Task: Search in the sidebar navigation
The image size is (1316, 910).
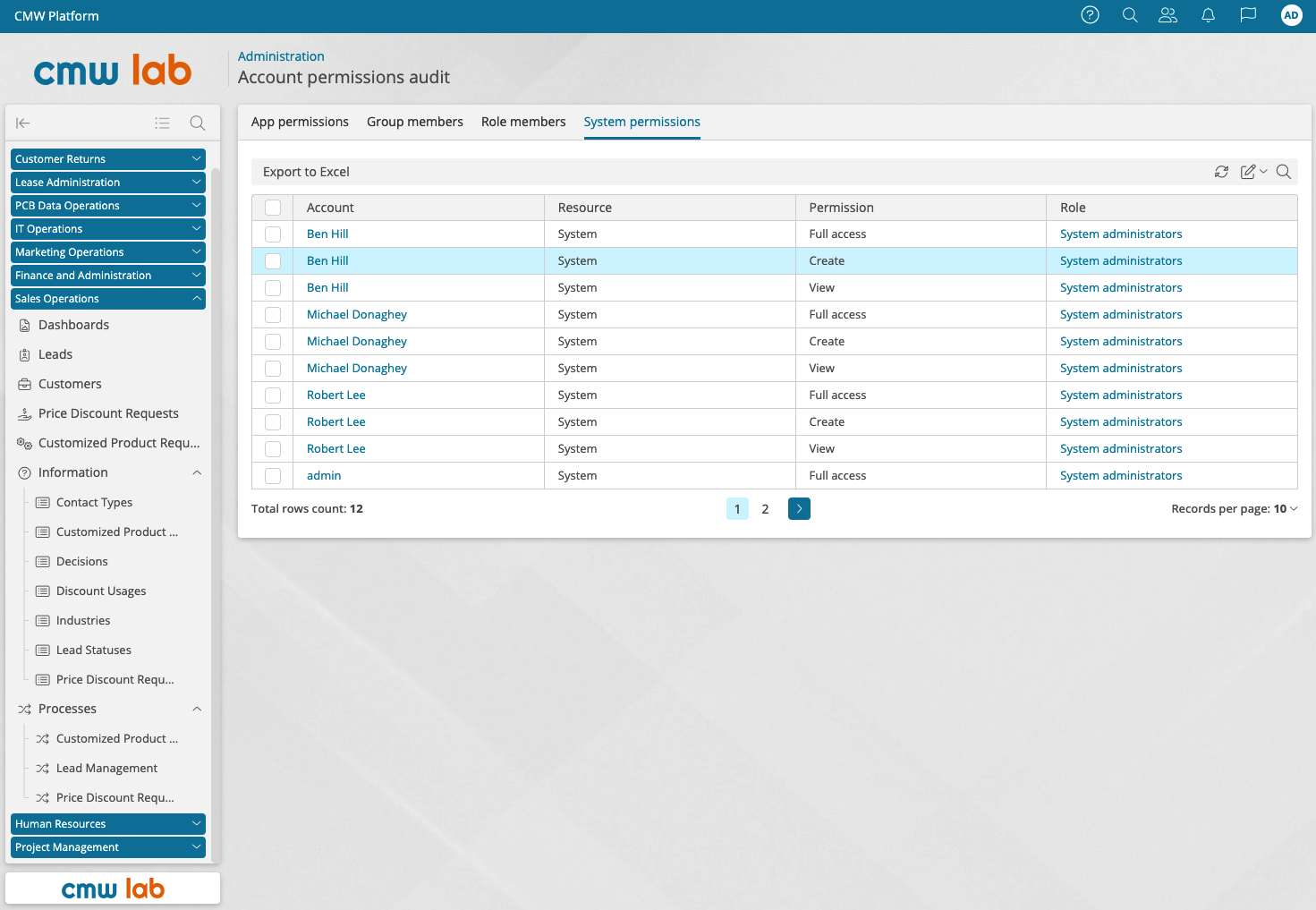Action: pos(198,123)
